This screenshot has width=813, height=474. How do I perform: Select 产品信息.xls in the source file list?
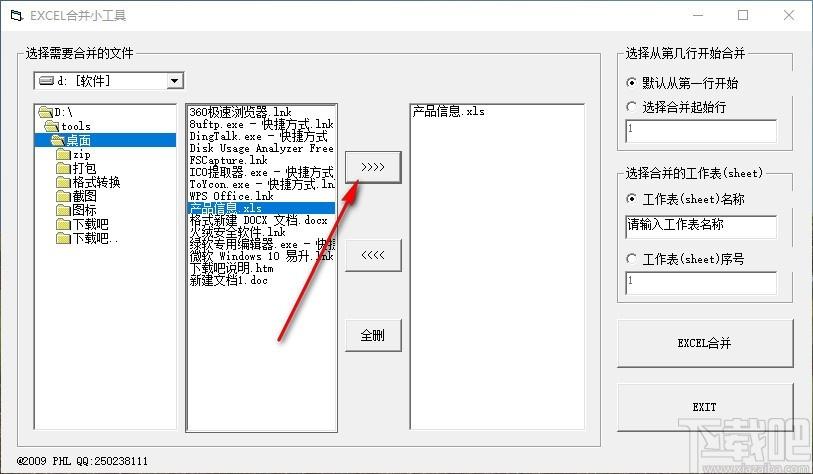pos(261,207)
